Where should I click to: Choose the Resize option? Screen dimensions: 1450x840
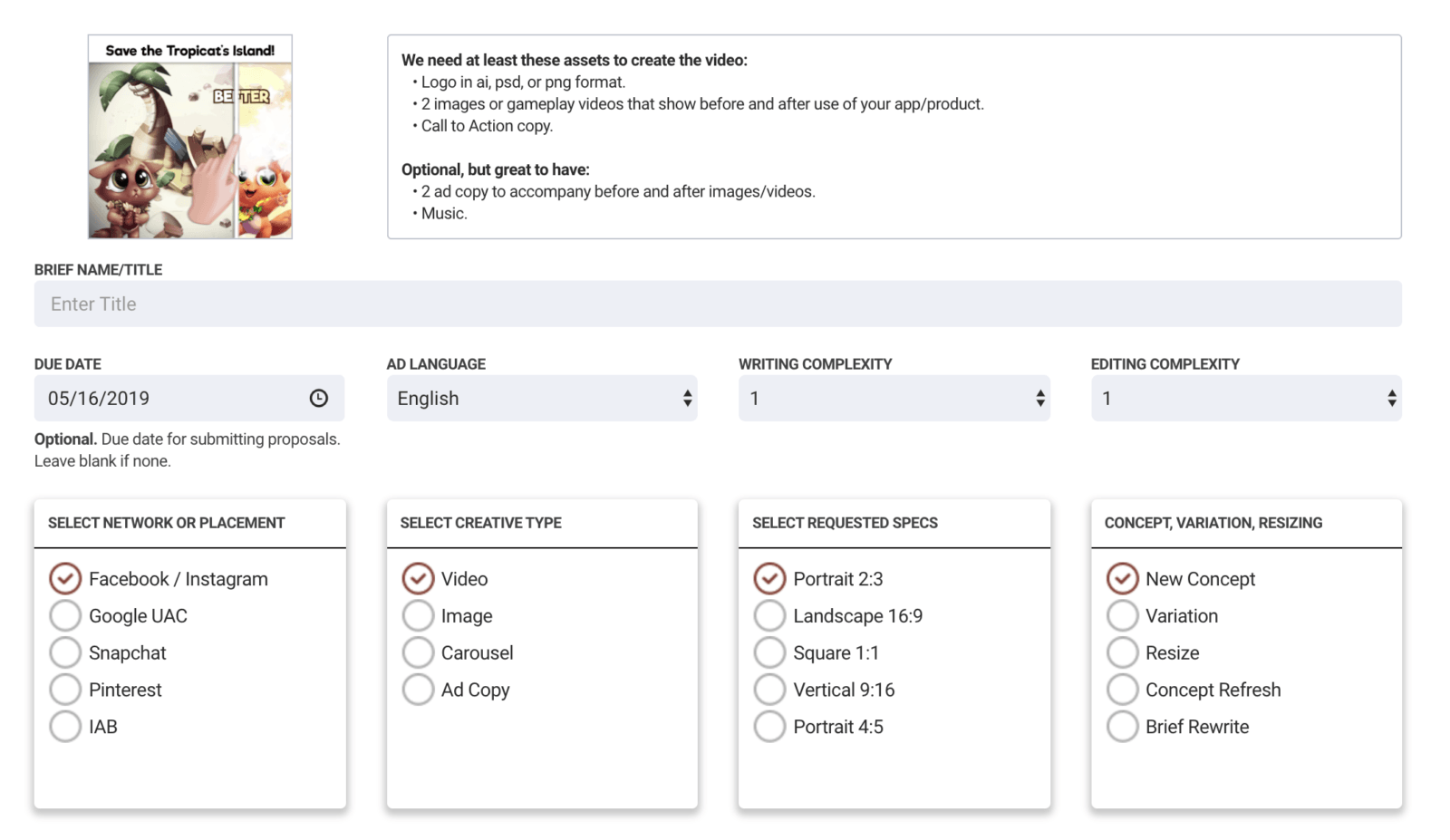pos(1122,652)
